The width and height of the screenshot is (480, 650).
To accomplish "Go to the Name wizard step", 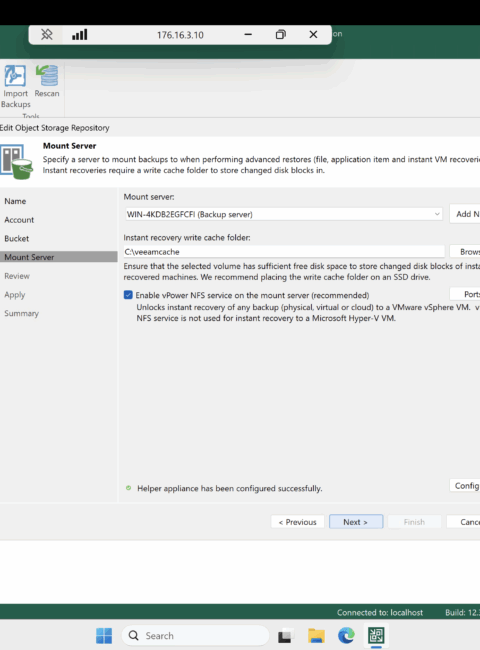I will pyautogui.click(x=15, y=201).
